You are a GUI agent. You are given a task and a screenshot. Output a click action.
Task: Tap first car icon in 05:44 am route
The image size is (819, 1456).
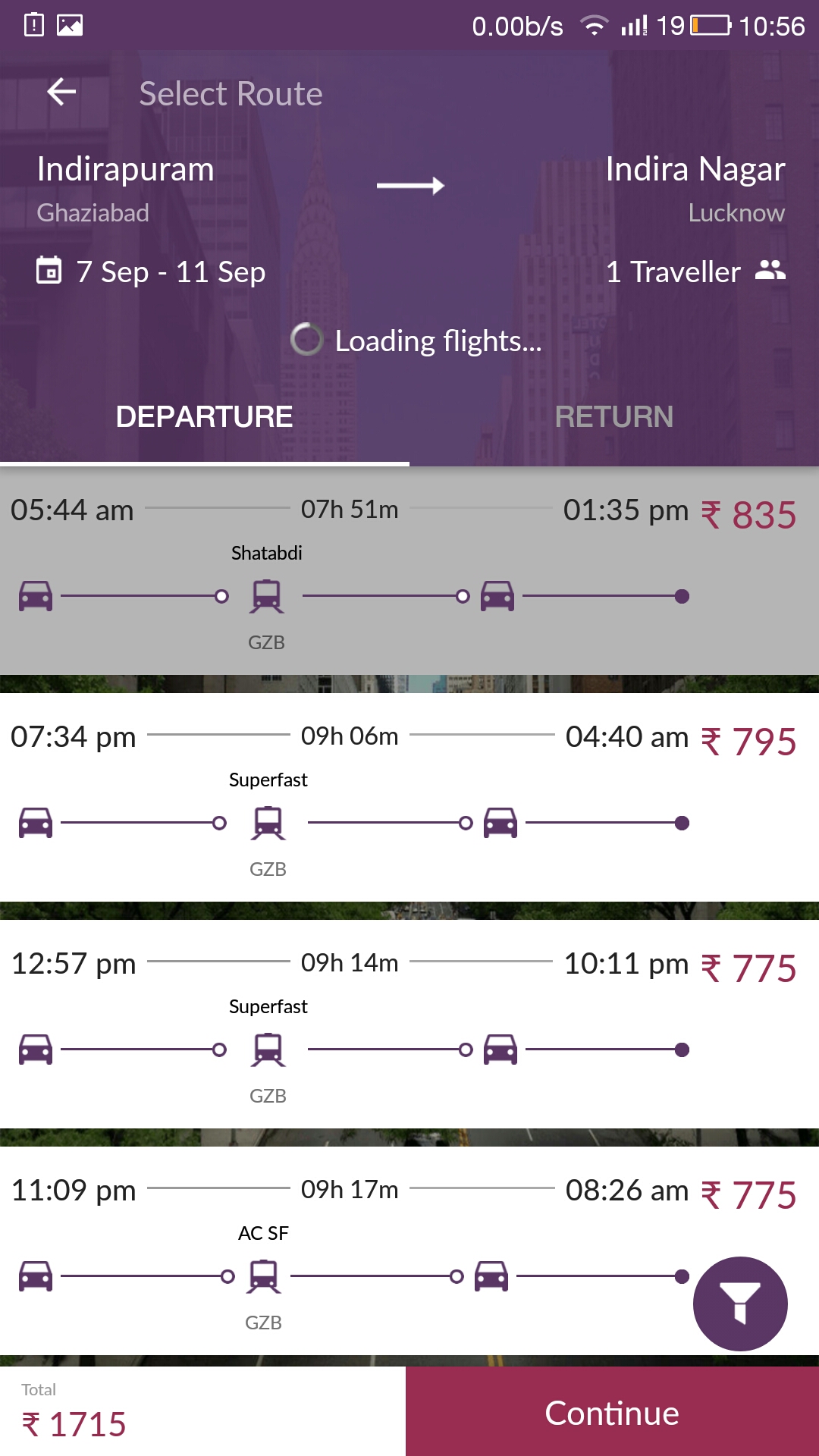[36, 596]
